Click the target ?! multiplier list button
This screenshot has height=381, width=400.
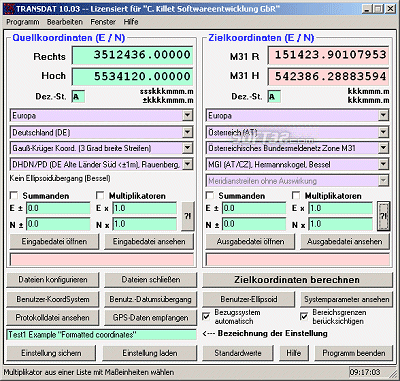click(x=383, y=216)
